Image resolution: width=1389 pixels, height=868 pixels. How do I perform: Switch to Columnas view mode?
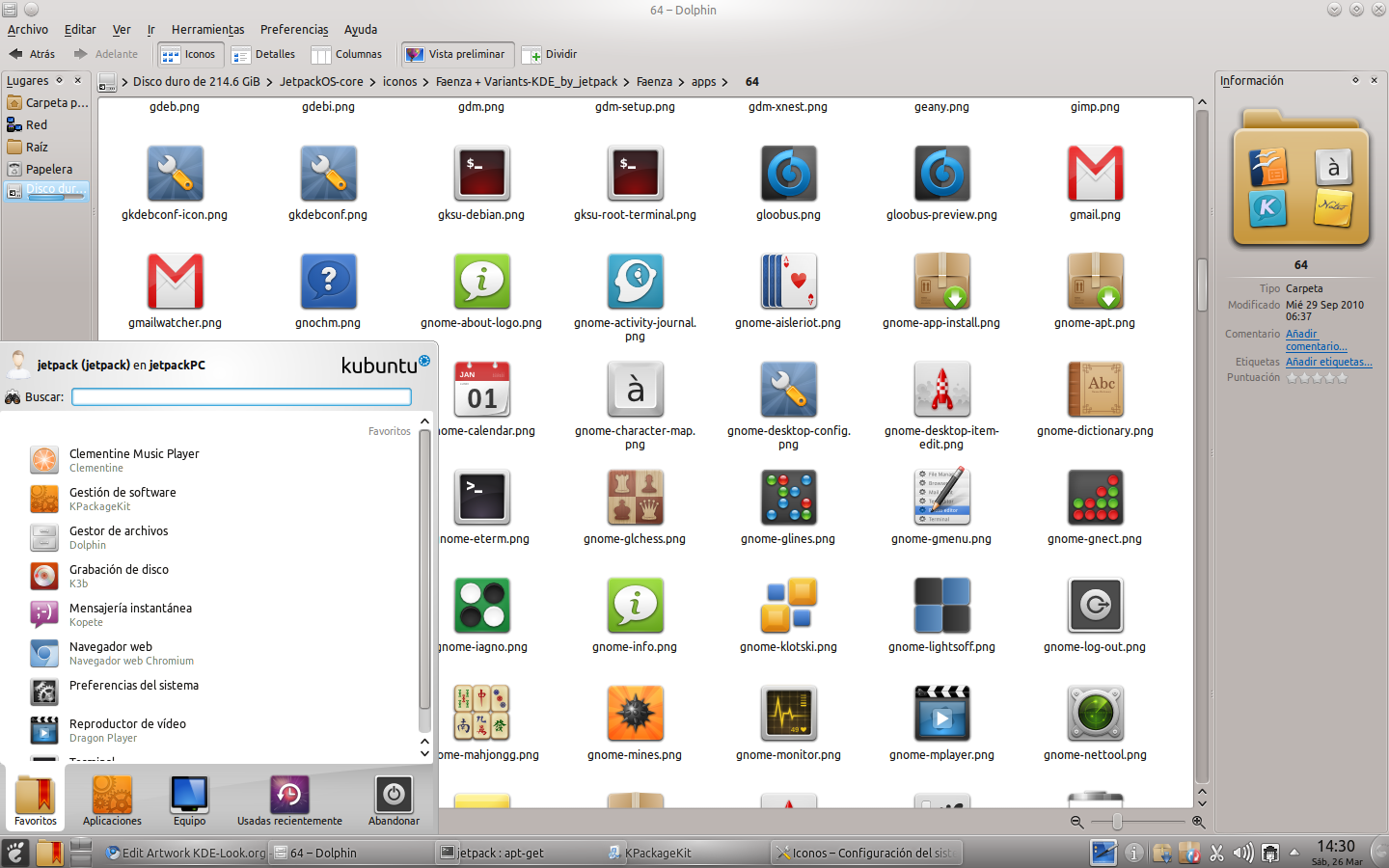tap(347, 55)
